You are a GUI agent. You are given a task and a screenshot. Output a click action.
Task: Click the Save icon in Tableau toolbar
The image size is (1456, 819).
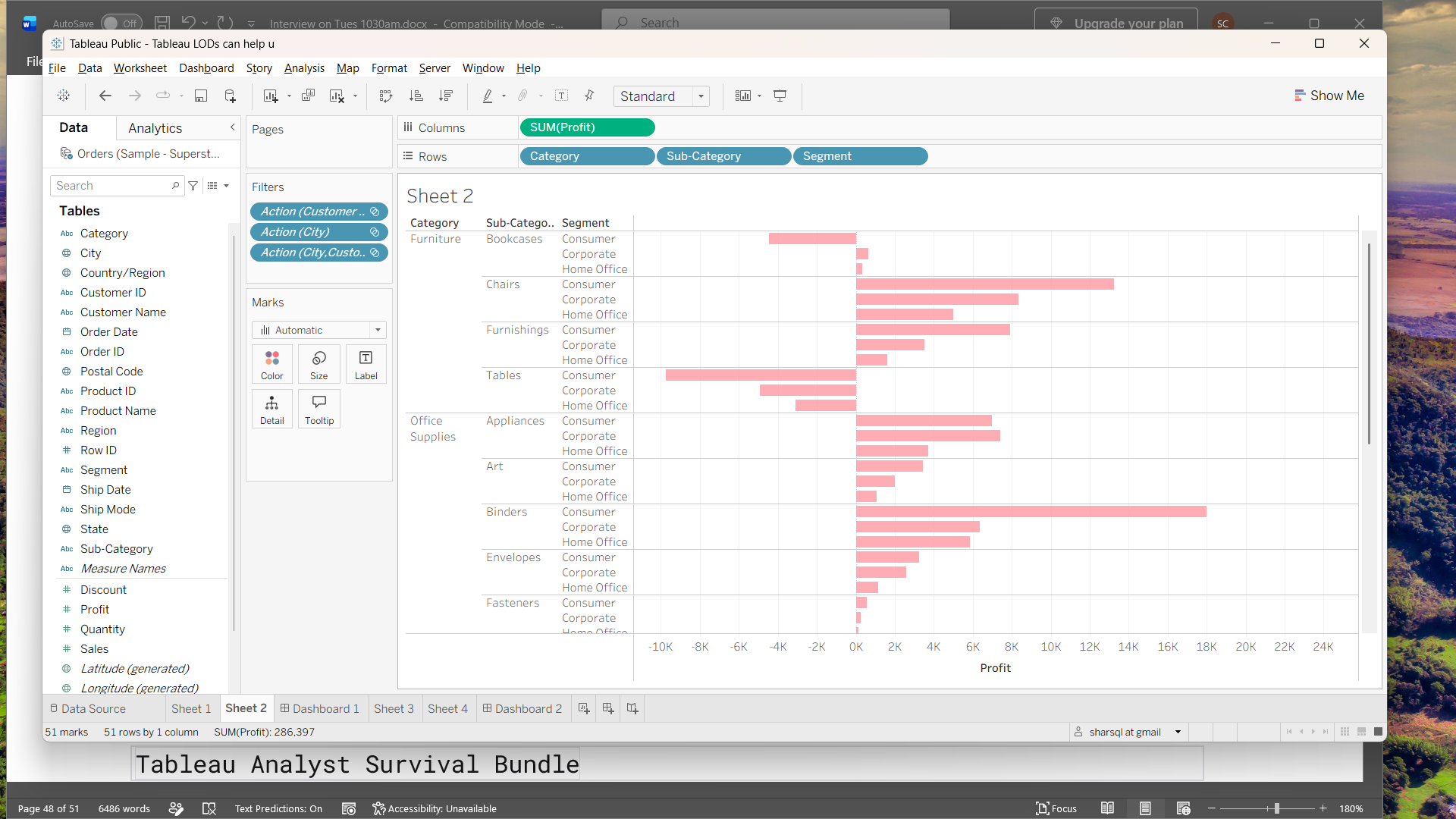(x=201, y=96)
